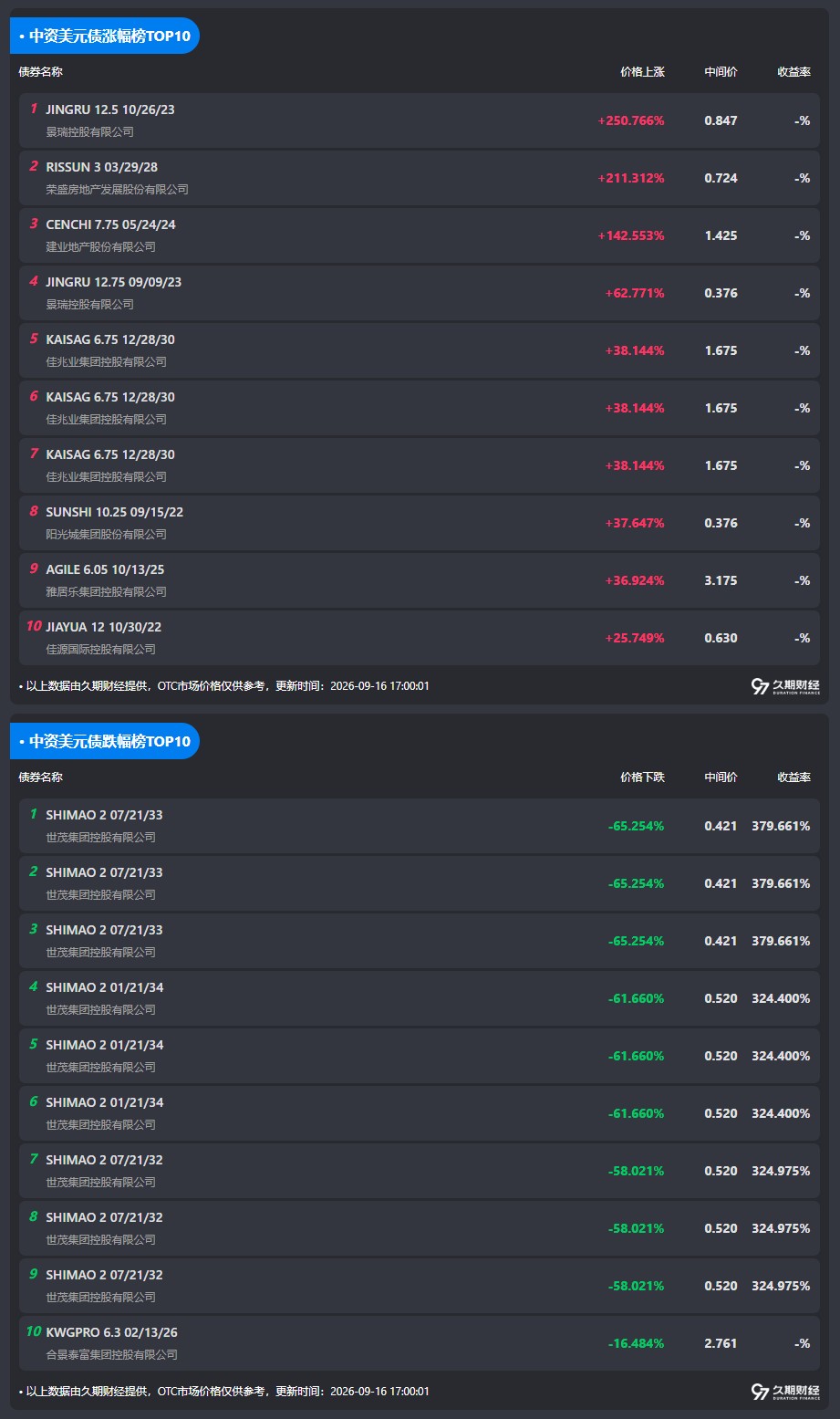Image resolution: width=840 pixels, height=1419 pixels.
Task: Click 收益率 header in the losers table
Action: click(x=793, y=777)
